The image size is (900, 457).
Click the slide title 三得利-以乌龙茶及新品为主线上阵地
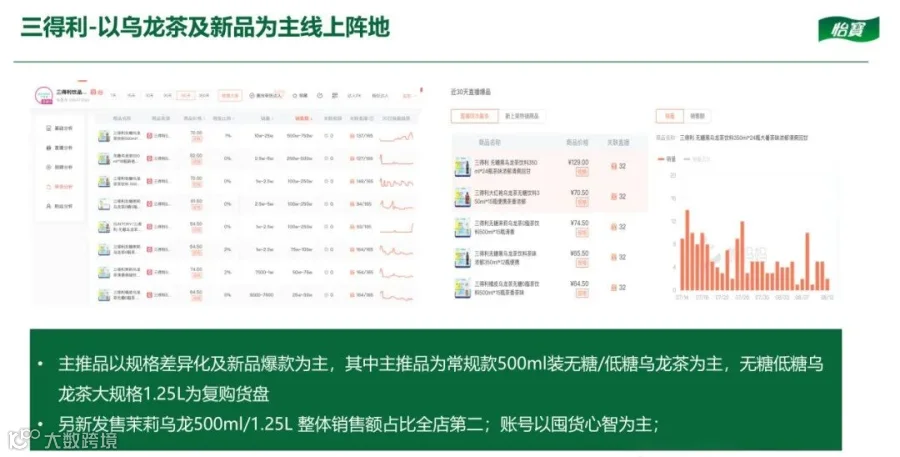(x=205, y=27)
